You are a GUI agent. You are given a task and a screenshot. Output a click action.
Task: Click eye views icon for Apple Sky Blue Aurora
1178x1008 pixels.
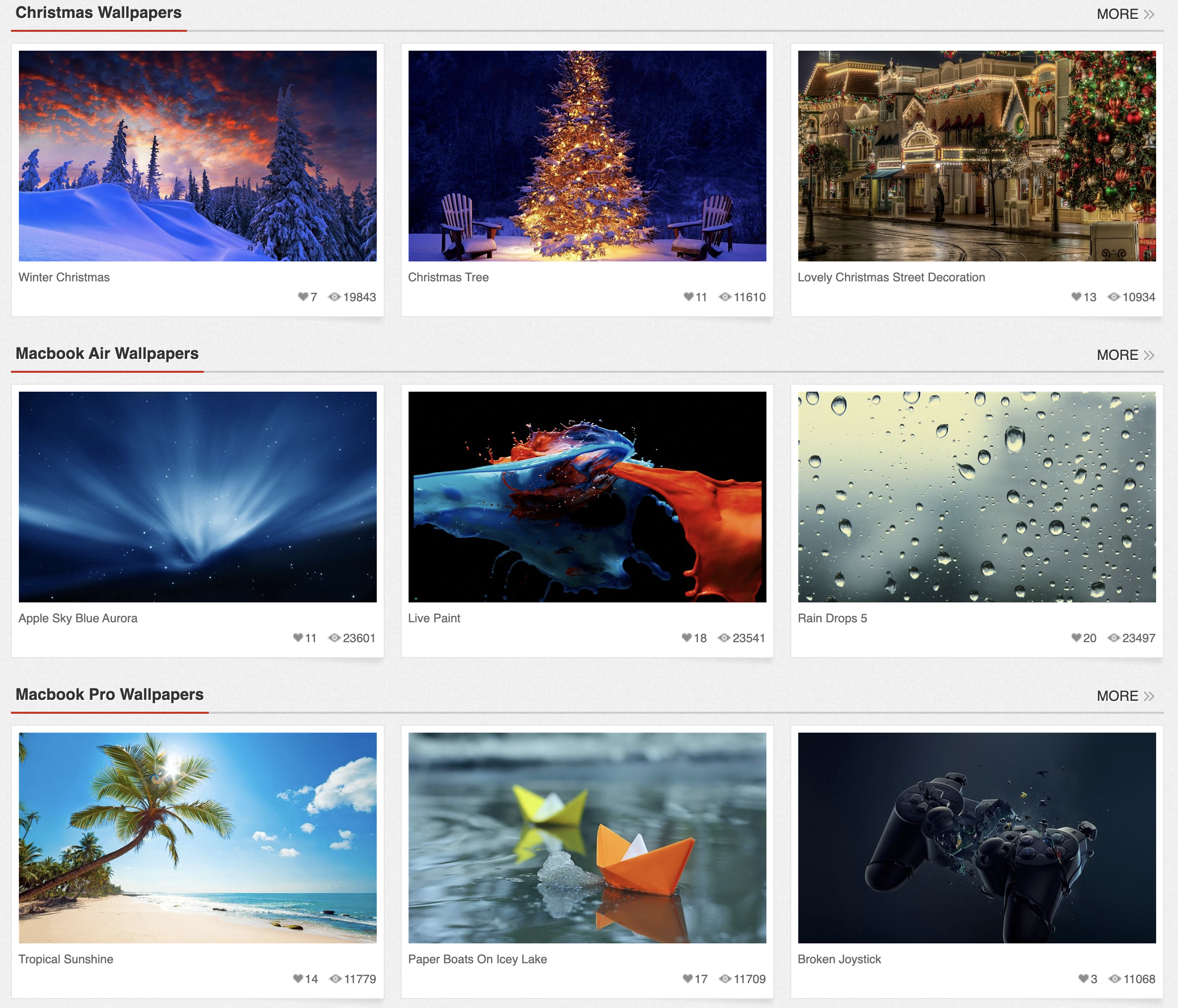tap(335, 638)
